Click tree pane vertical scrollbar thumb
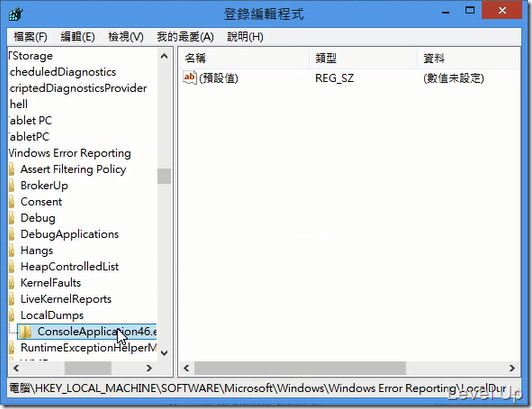The image size is (532, 409). [164, 176]
